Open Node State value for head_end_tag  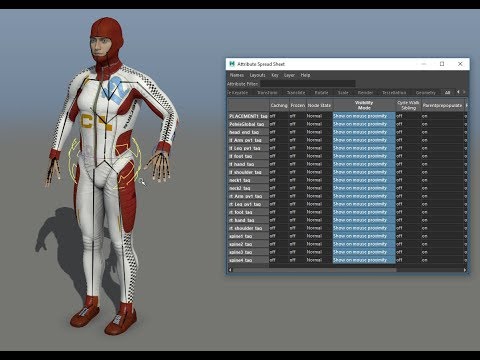click(x=319, y=132)
